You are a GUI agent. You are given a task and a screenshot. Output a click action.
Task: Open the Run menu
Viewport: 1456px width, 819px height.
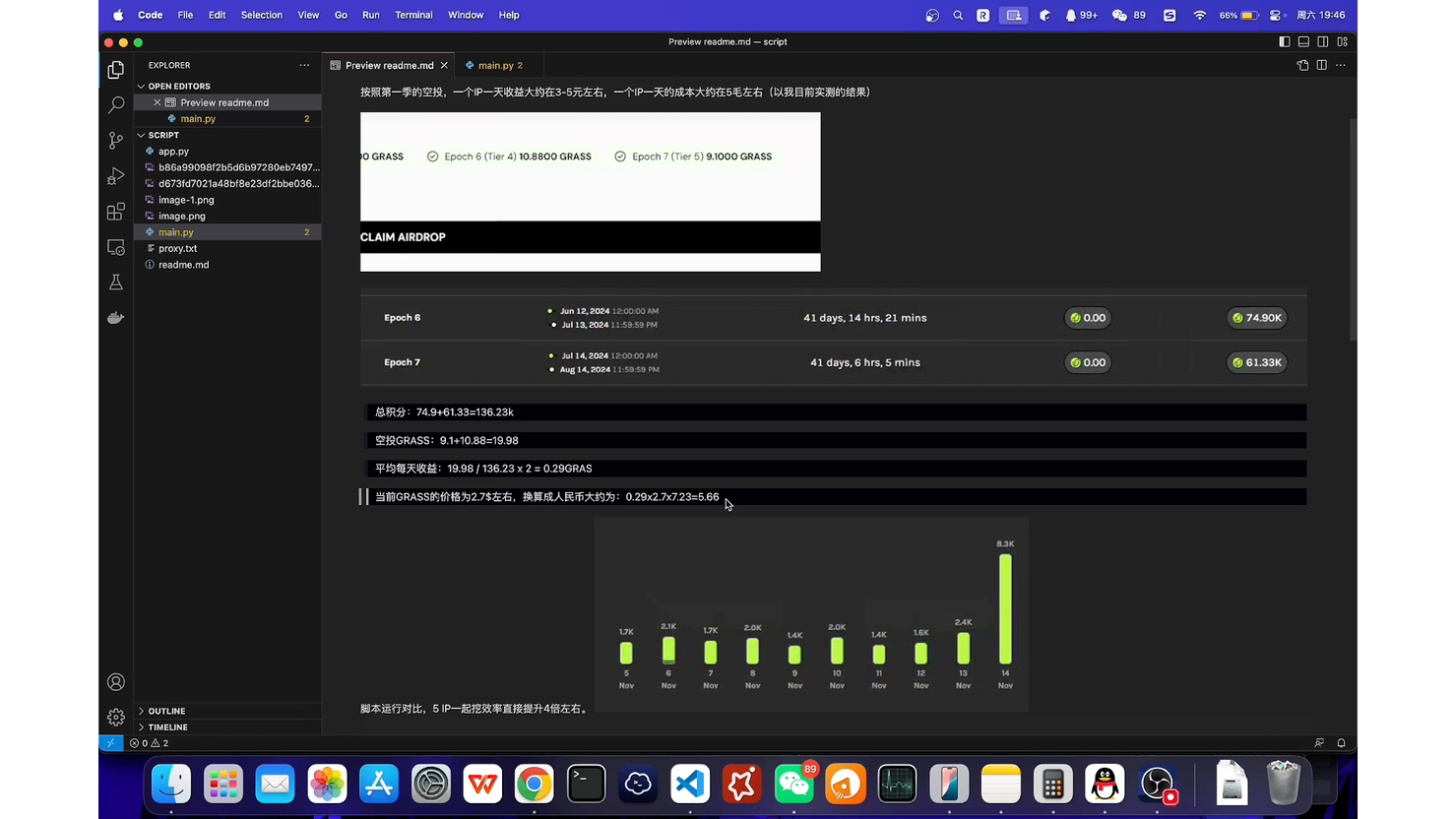pos(371,15)
